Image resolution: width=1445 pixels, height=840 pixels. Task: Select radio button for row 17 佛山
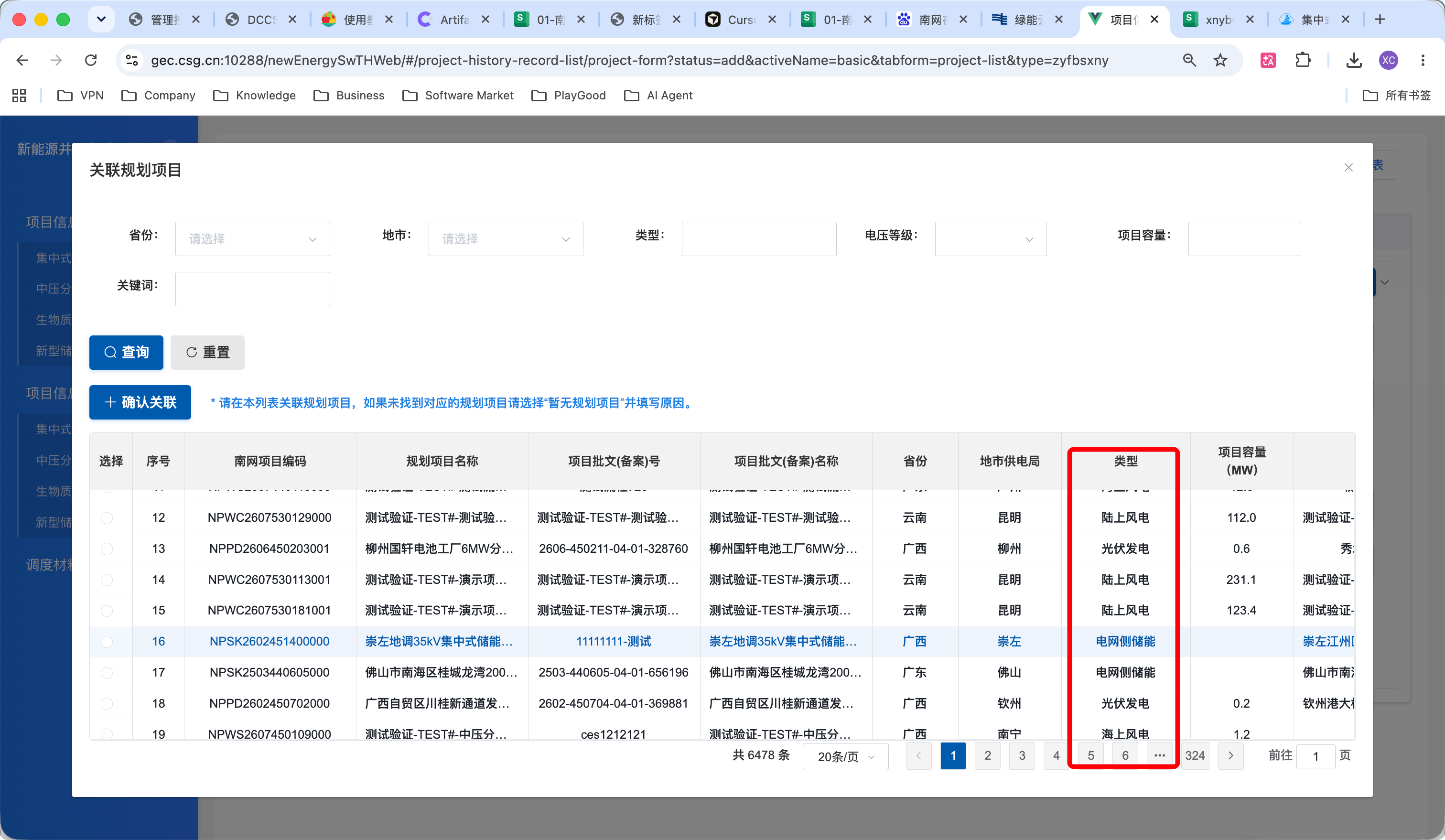point(107,673)
